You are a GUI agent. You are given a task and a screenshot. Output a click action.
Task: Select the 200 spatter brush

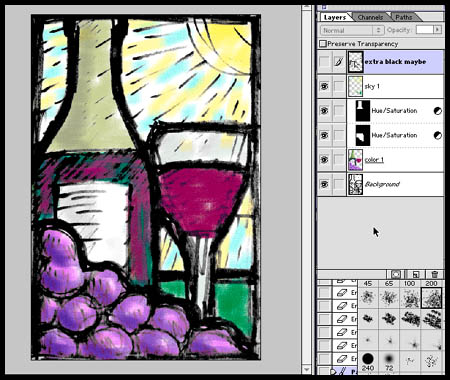point(432,298)
